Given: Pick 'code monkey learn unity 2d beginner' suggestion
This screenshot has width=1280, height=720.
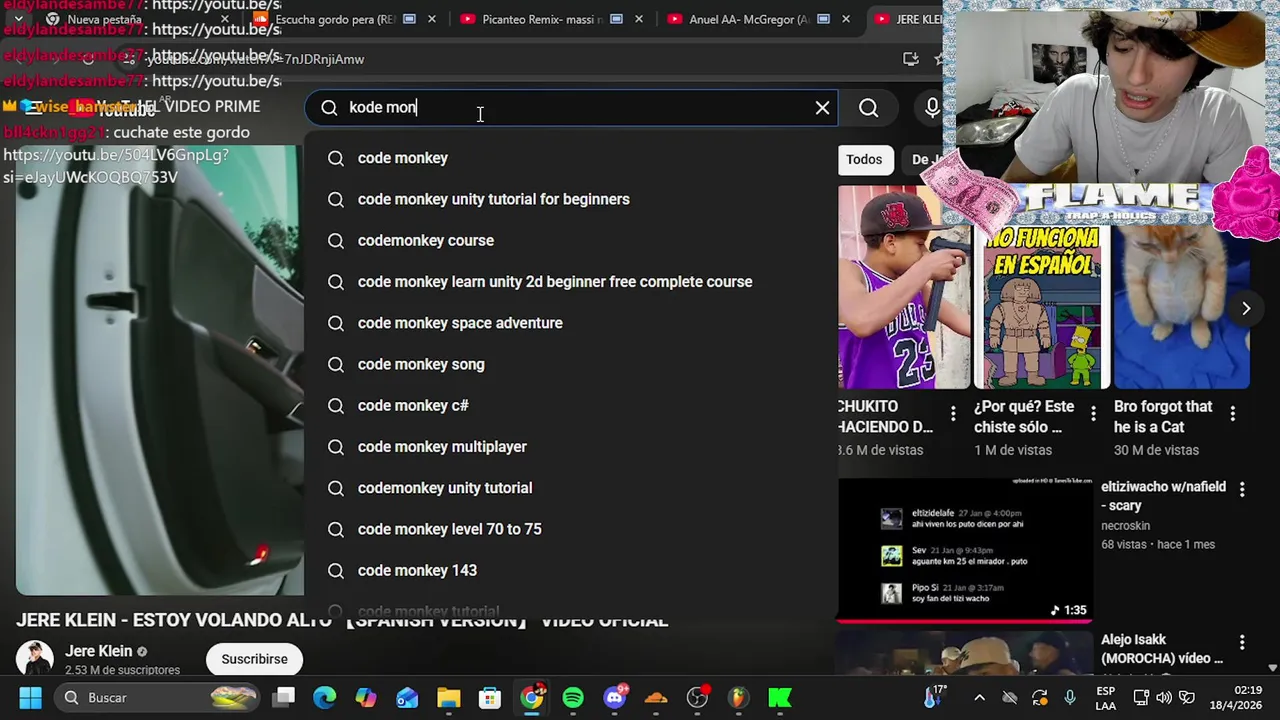Looking at the screenshot, I should coord(571,281).
